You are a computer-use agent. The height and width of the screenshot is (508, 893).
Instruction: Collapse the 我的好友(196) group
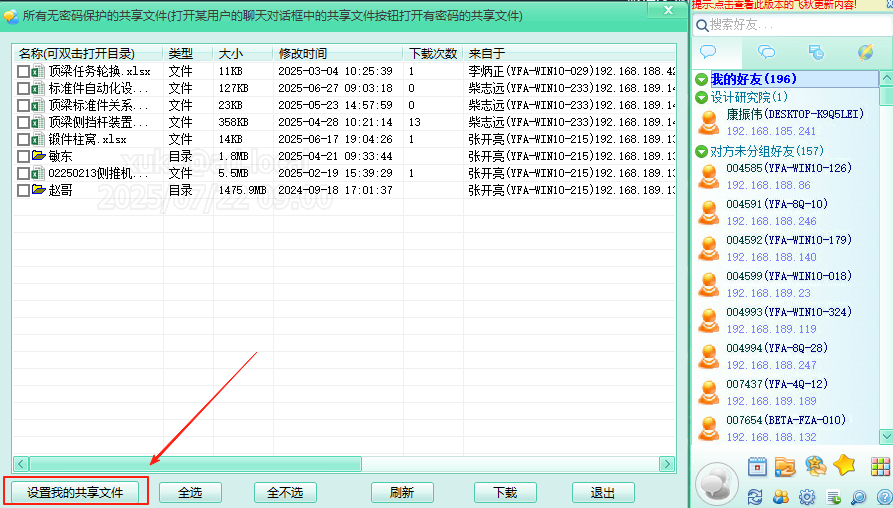click(x=702, y=79)
